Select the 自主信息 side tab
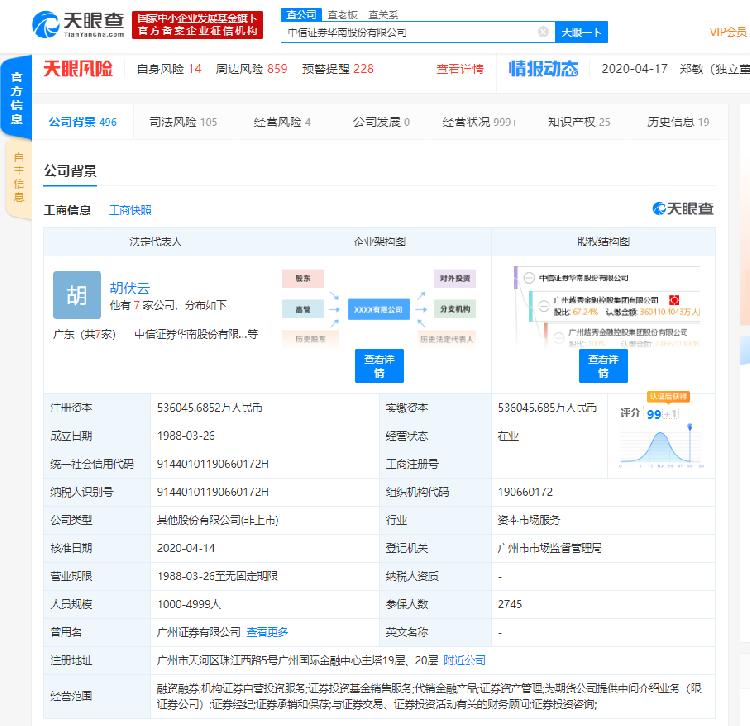750x726 pixels. point(18,177)
